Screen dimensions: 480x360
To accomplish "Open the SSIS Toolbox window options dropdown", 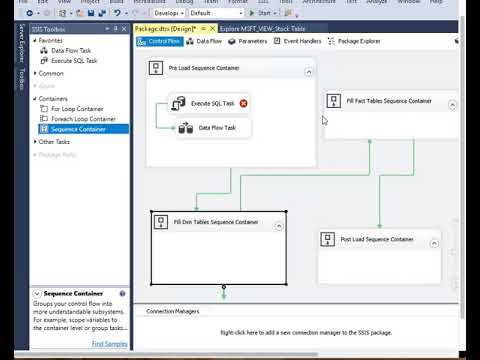I will click(x=107, y=29).
